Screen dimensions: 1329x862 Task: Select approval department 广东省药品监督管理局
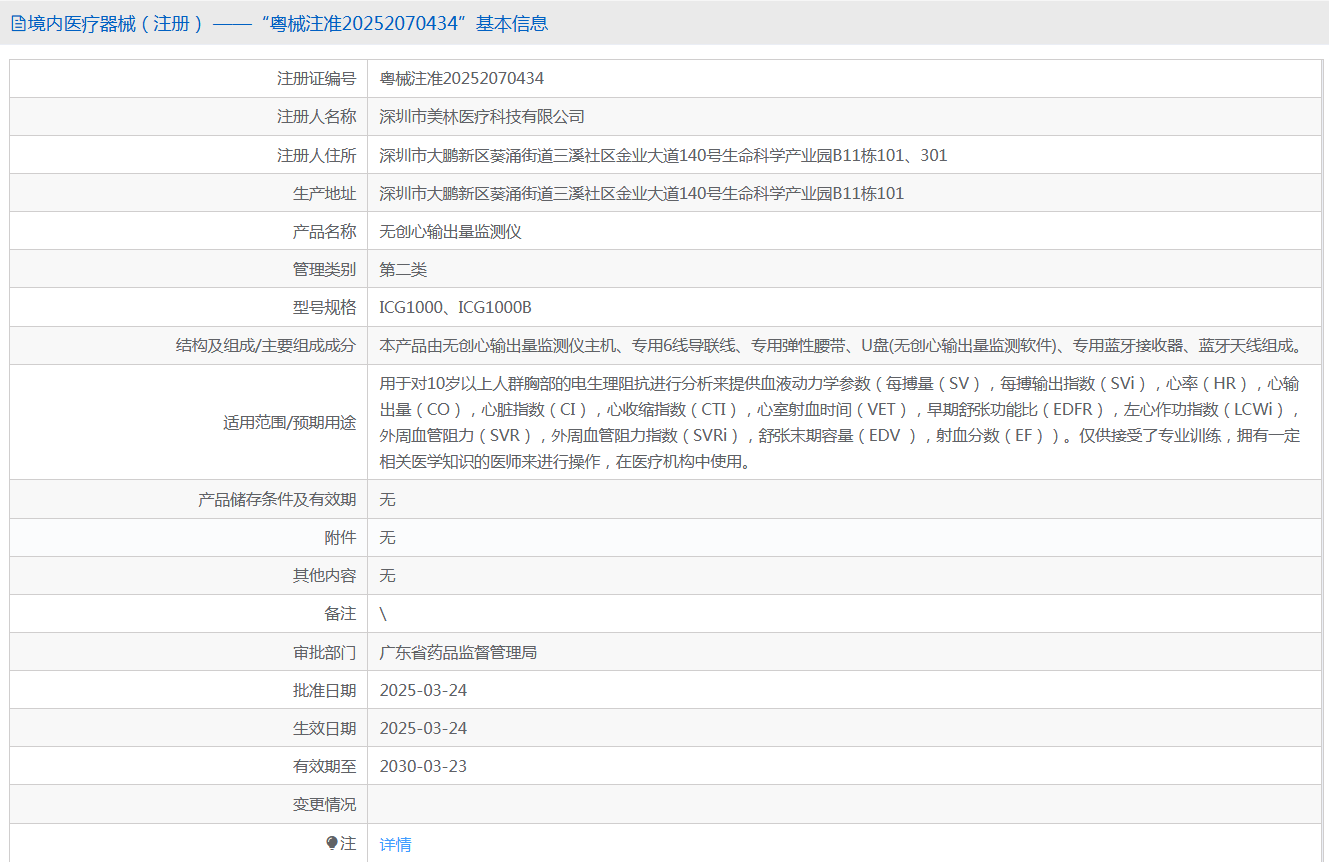tap(458, 652)
